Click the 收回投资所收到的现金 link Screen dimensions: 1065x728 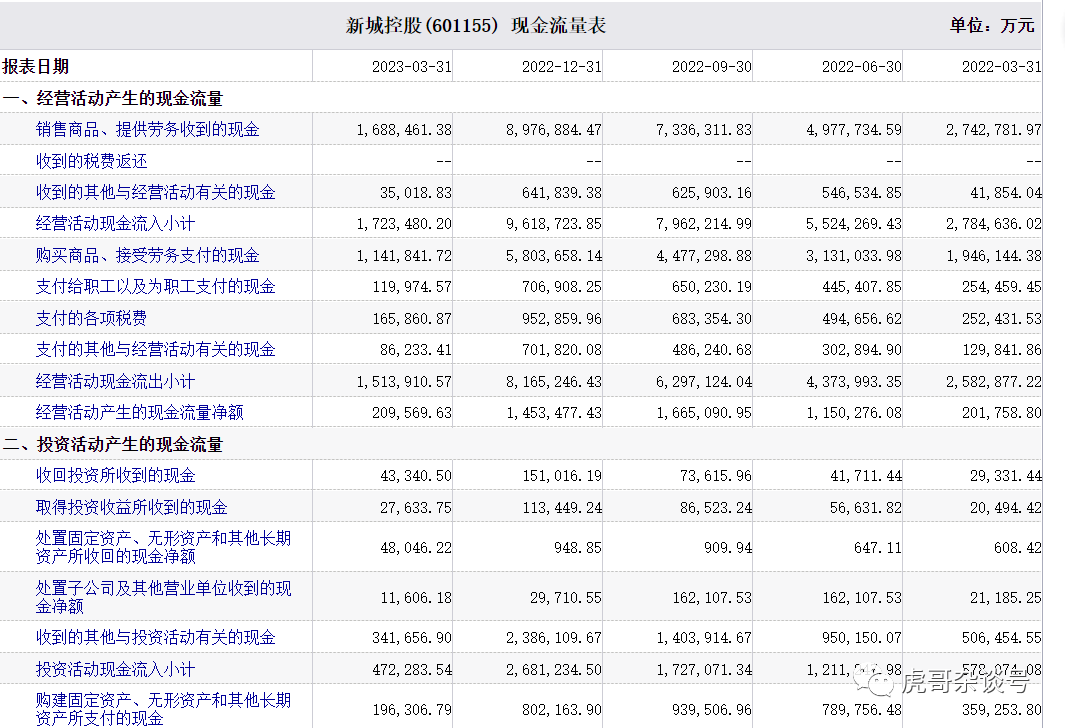coord(115,475)
